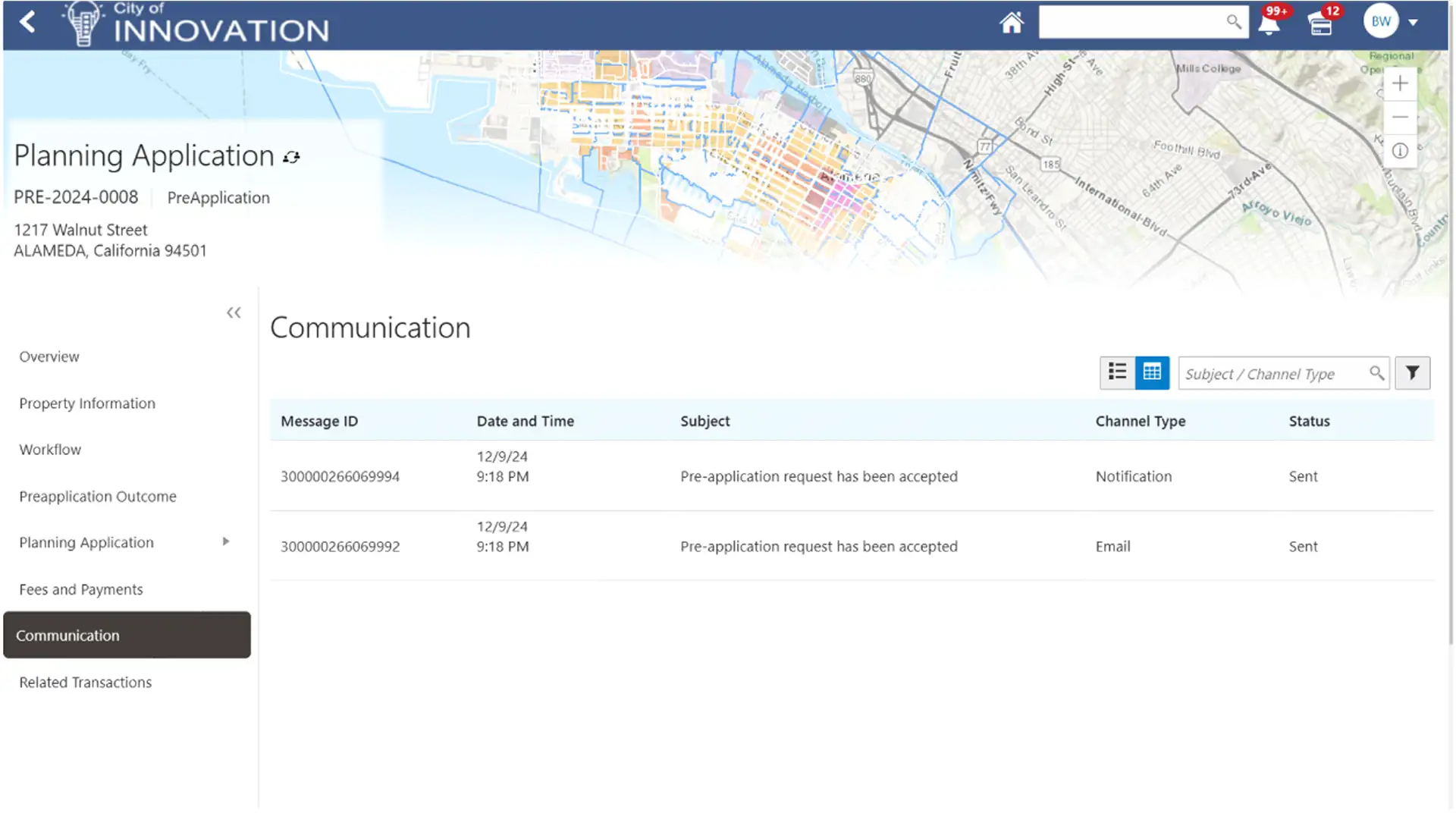Zoom in on the map
Image resolution: width=1456 pixels, height=819 pixels.
(x=1400, y=83)
